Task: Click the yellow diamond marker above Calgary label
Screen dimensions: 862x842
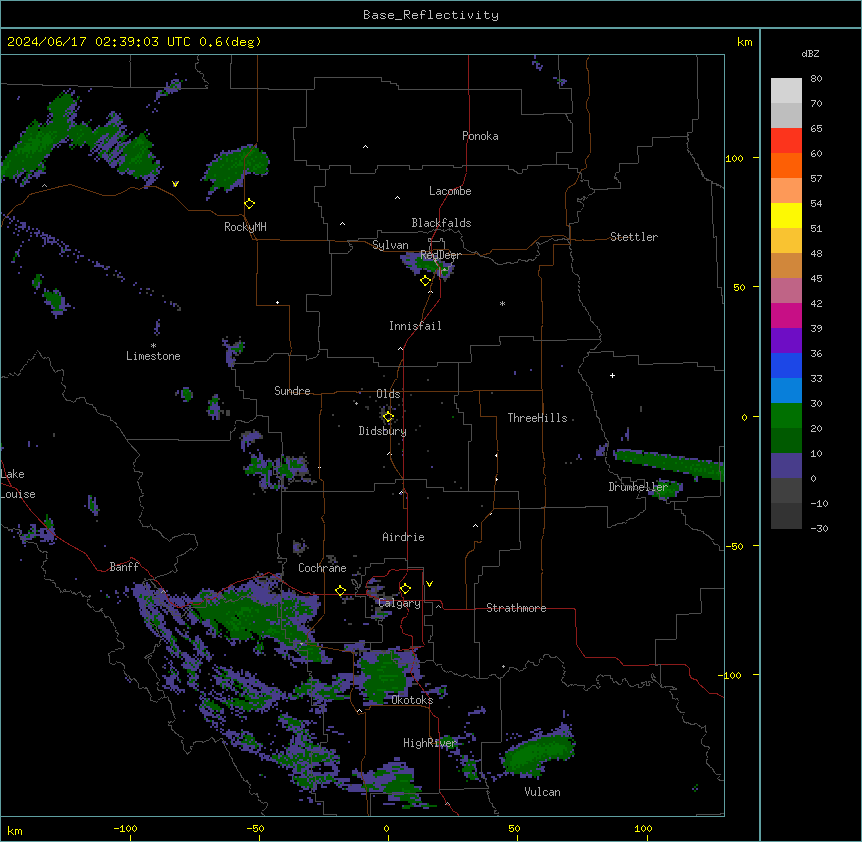Action: [405, 589]
